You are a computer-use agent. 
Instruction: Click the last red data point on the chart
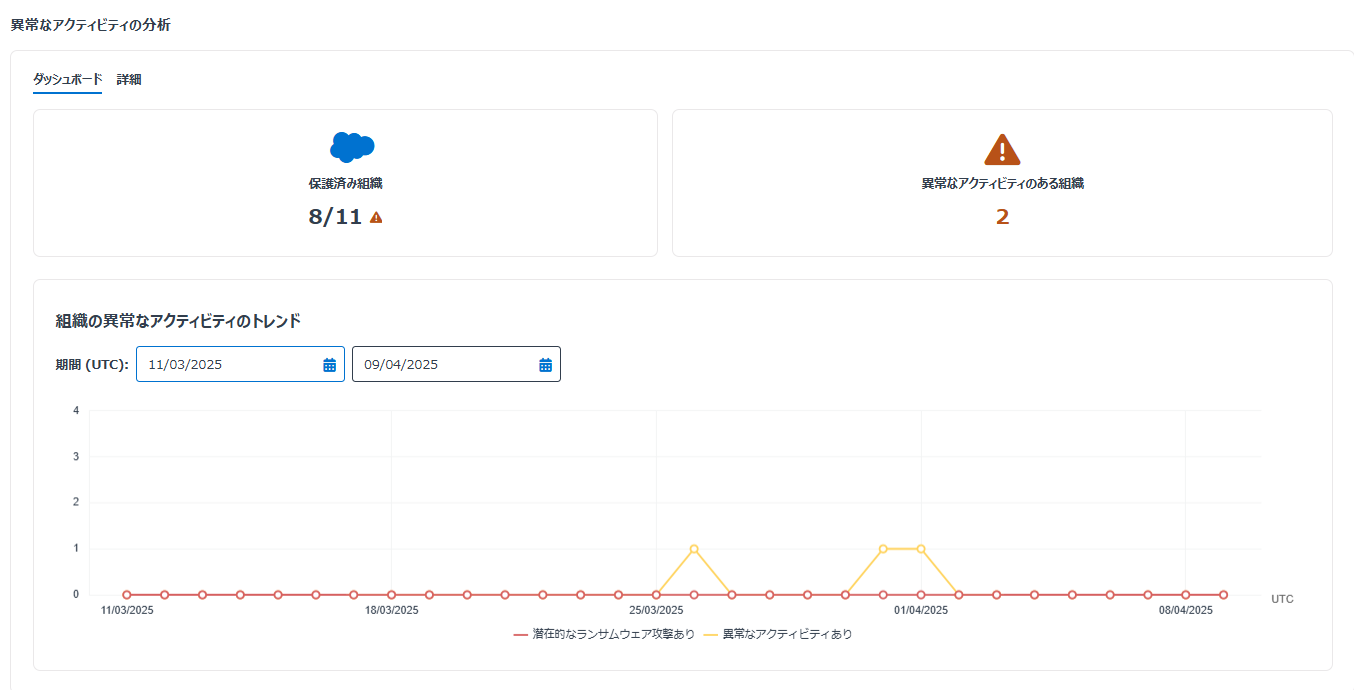[x=1223, y=595]
